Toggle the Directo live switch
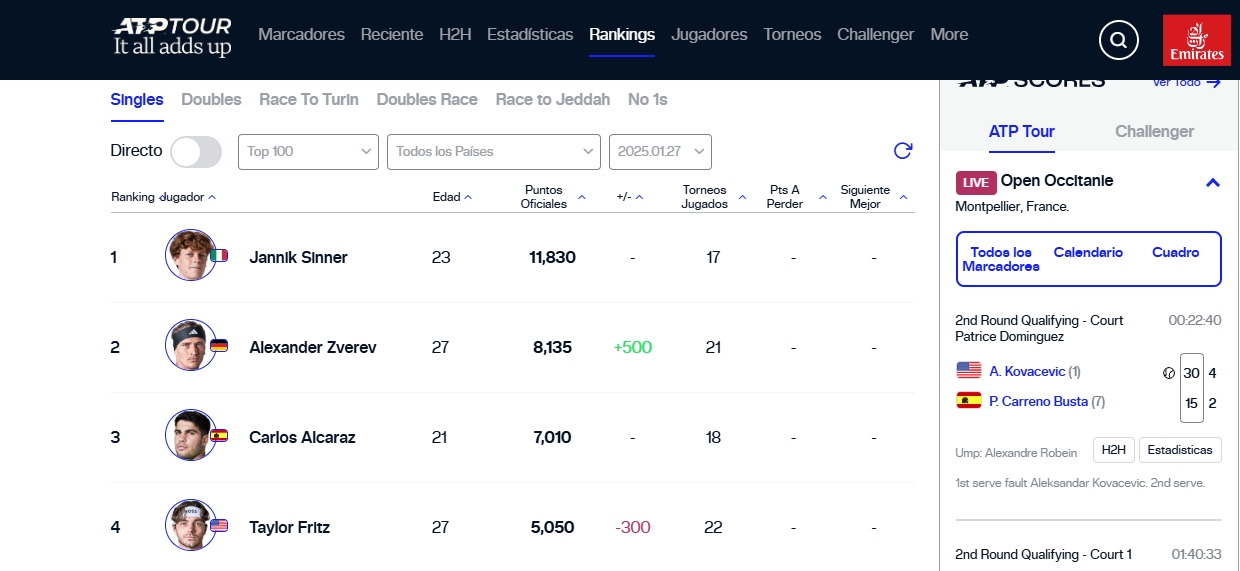Viewport: 1240px width, 571px height. (x=196, y=152)
